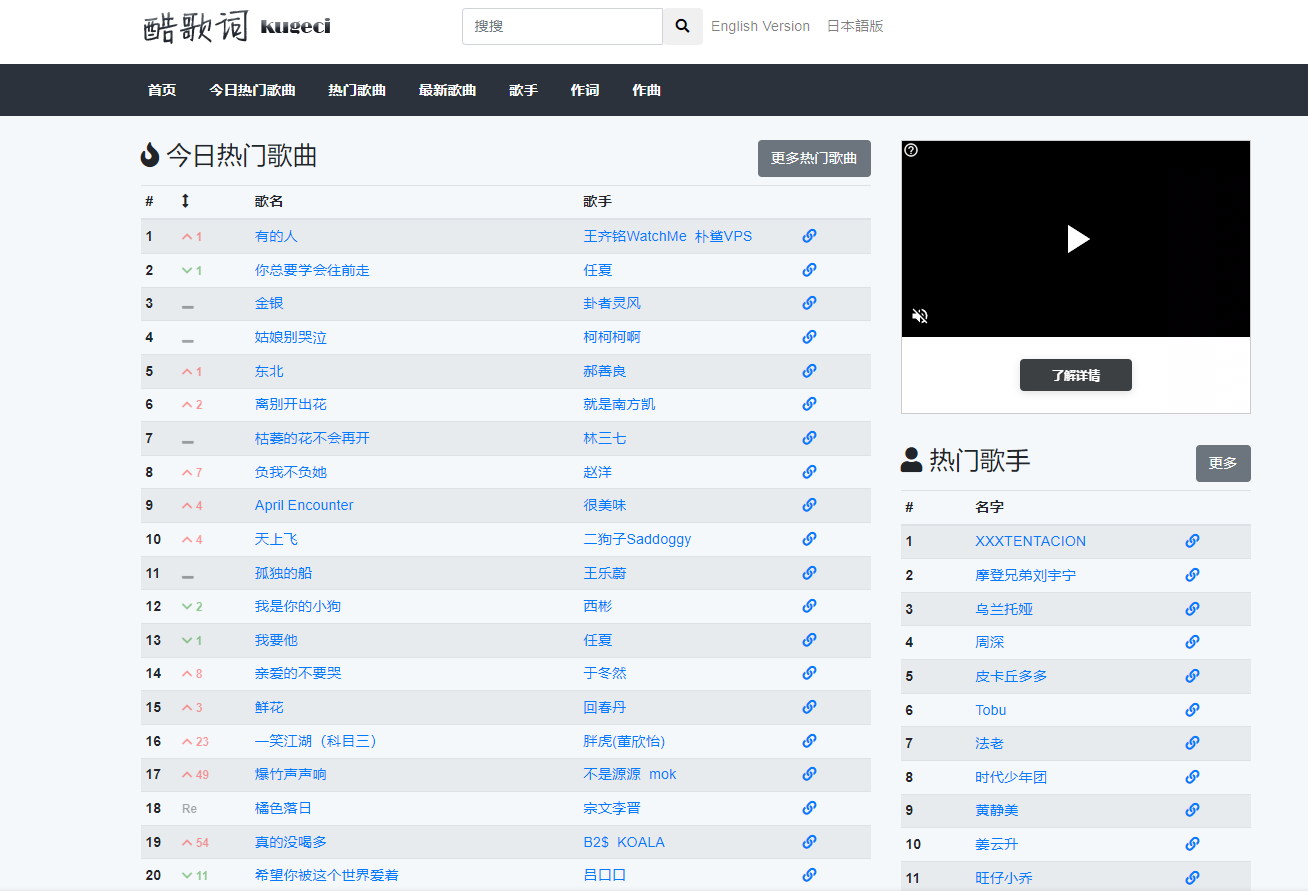This screenshot has width=1308, height=891.
Task: Open the 首页 navigation item
Action: click(162, 90)
